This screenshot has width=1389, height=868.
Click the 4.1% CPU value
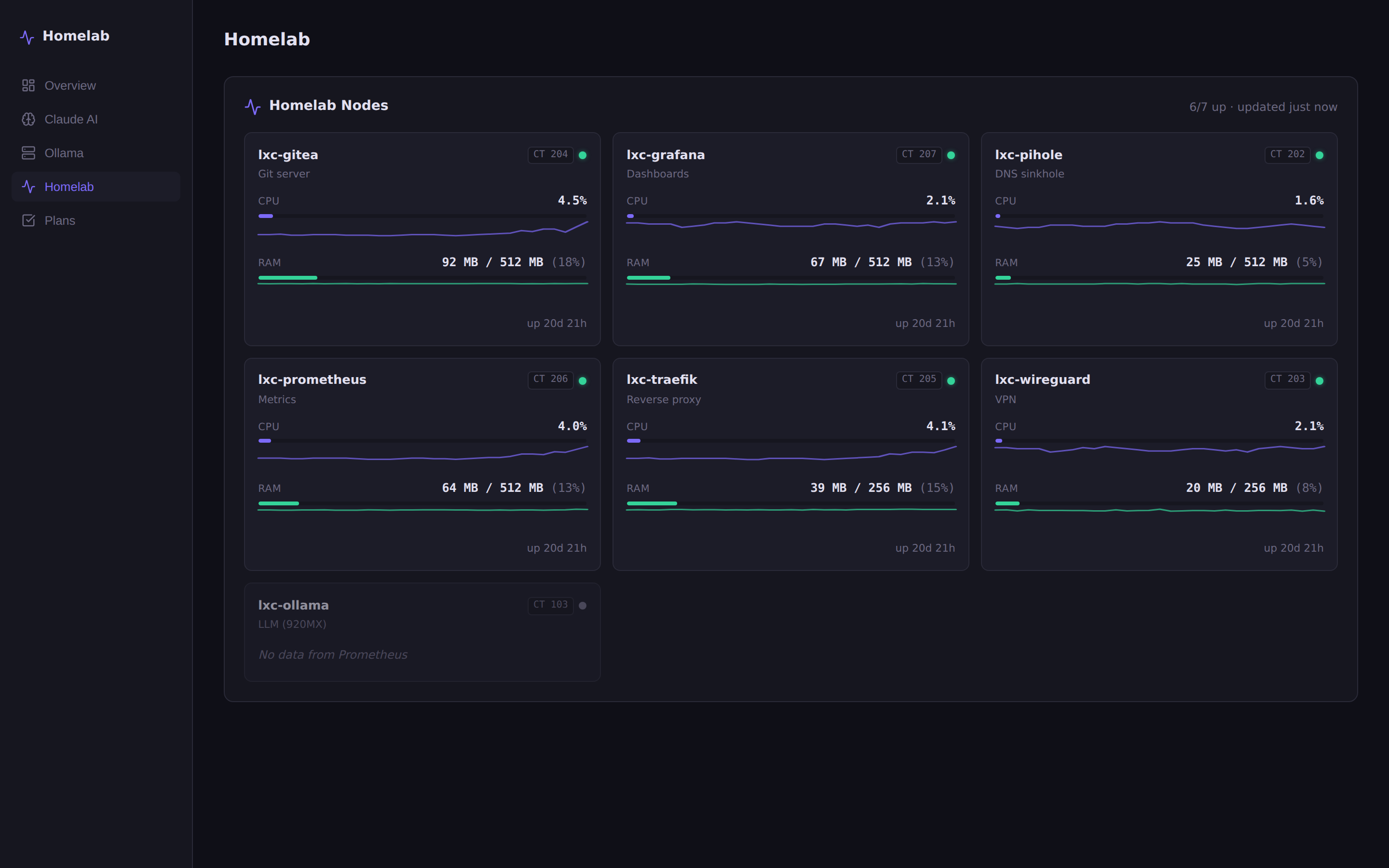click(941, 426)
